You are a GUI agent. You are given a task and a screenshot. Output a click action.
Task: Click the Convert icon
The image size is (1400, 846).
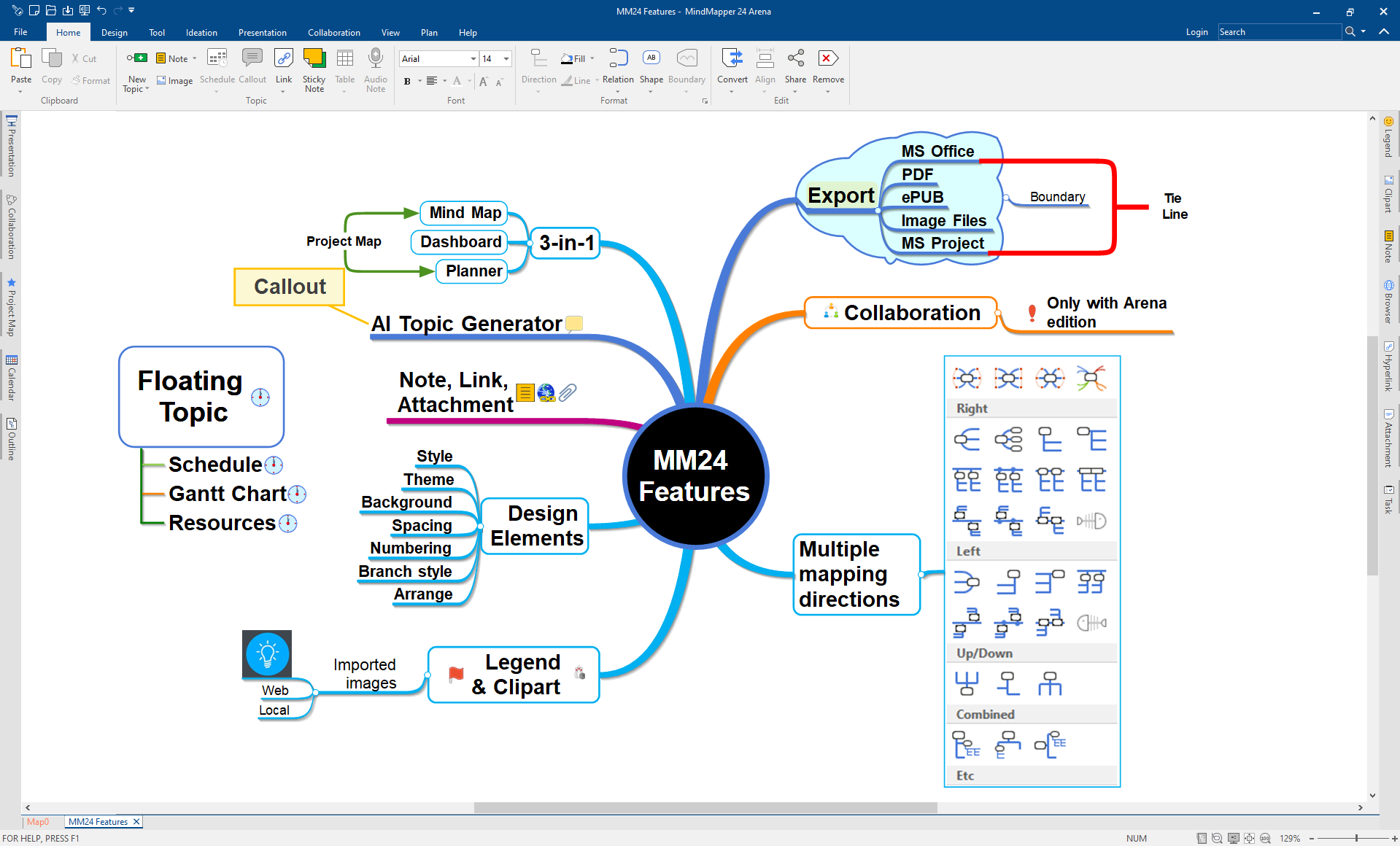(732, 58)
